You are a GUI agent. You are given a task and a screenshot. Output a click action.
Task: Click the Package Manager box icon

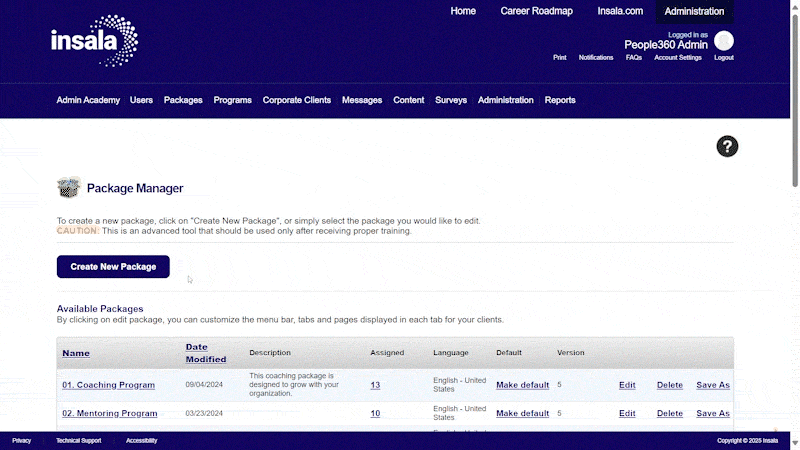[68, 187]
